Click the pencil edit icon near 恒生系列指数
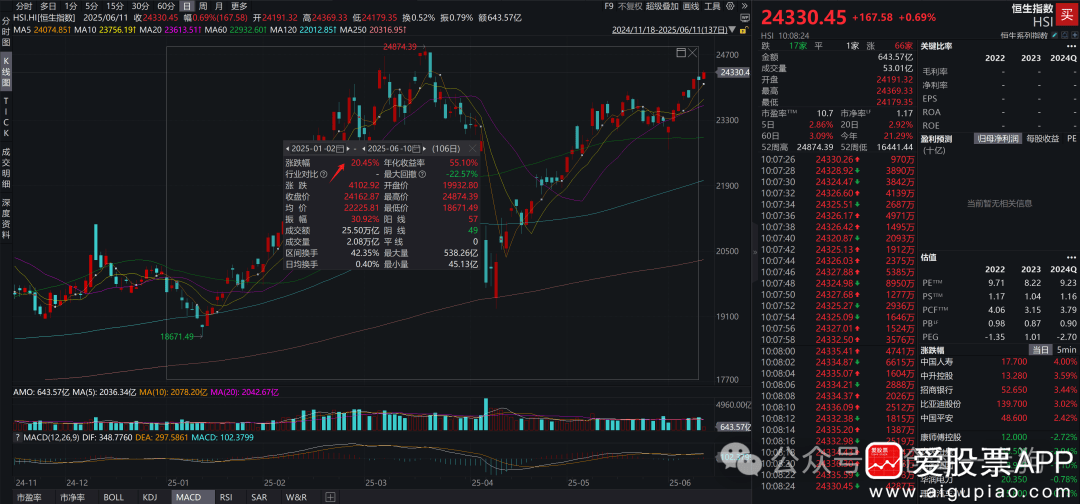This screenshot has height=504, width=1080. (x=1055, y=35)
